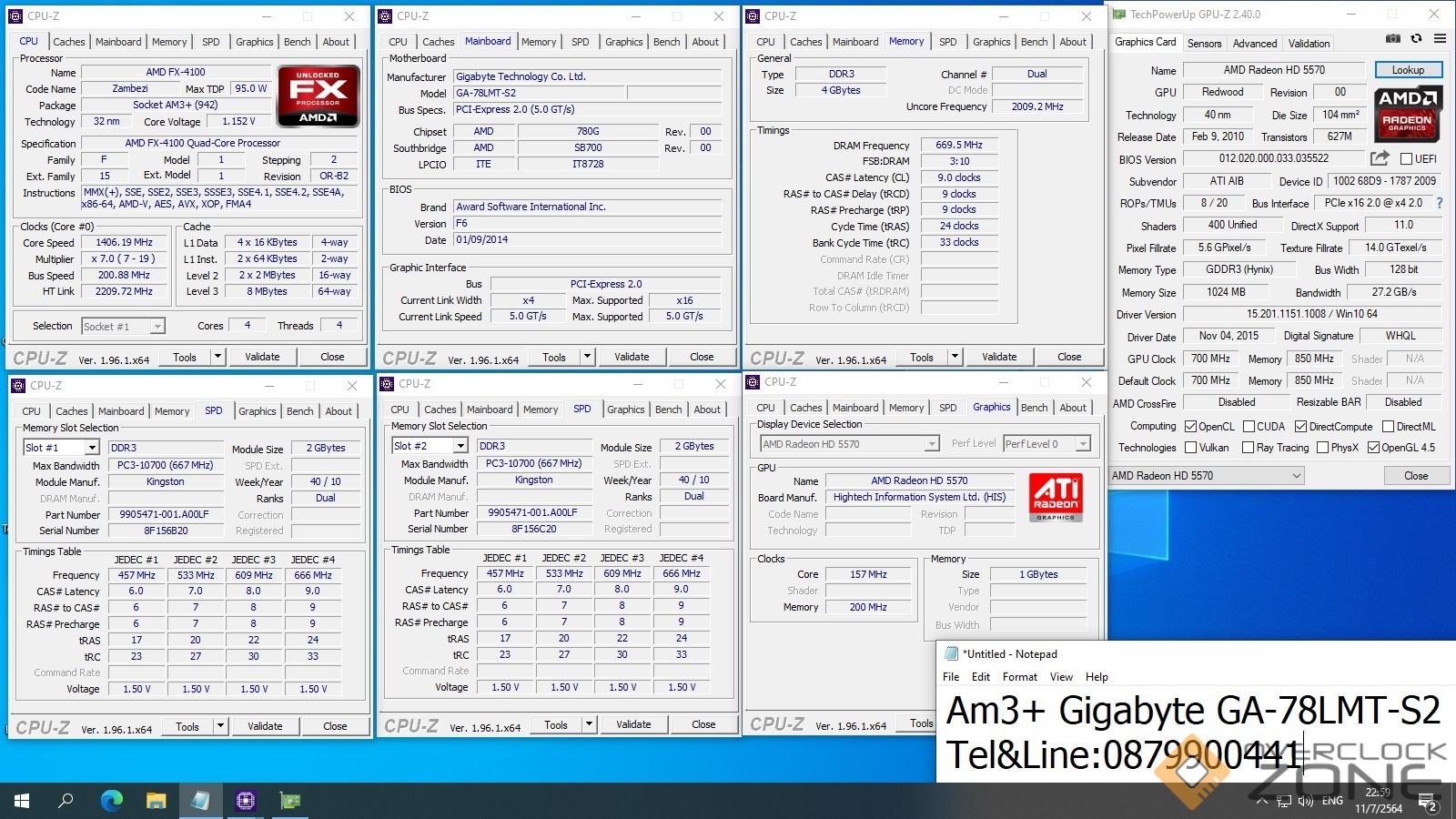Toggle the CUDA checkbox
The height and width of the screenshot is (819, 1456).
click(x=1249, y=426)
